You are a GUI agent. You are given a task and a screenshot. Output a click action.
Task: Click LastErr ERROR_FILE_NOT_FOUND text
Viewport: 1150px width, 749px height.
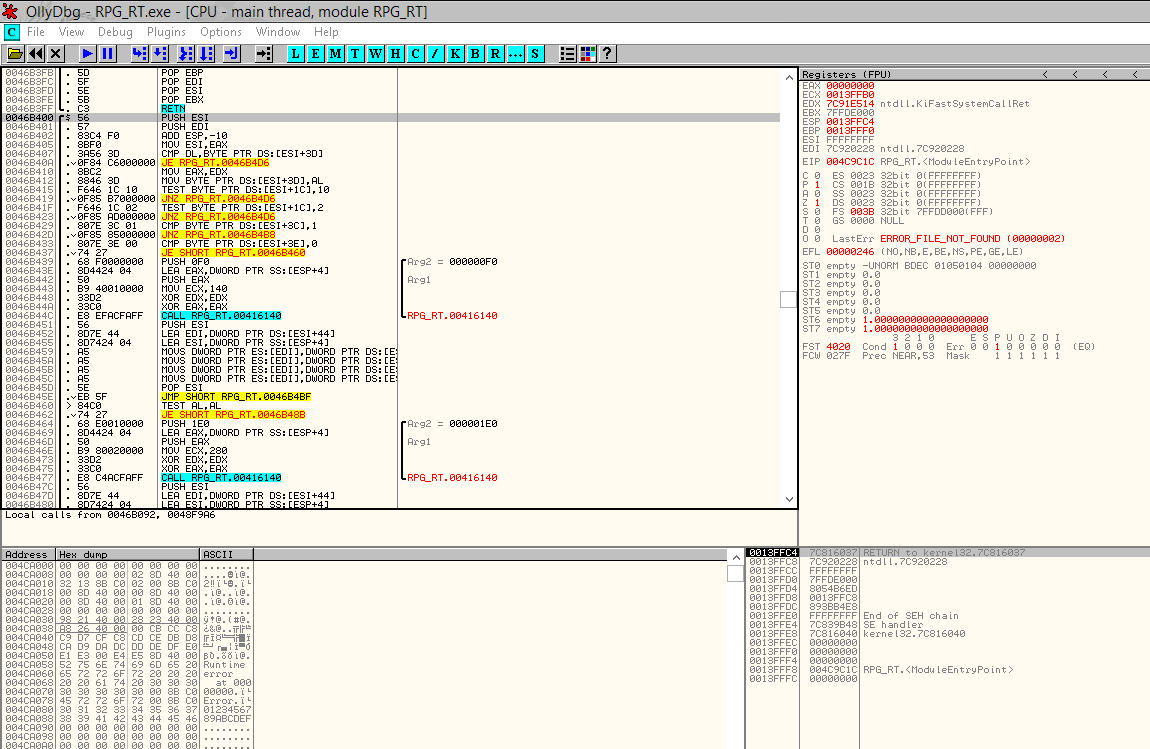tap(973, 238)
